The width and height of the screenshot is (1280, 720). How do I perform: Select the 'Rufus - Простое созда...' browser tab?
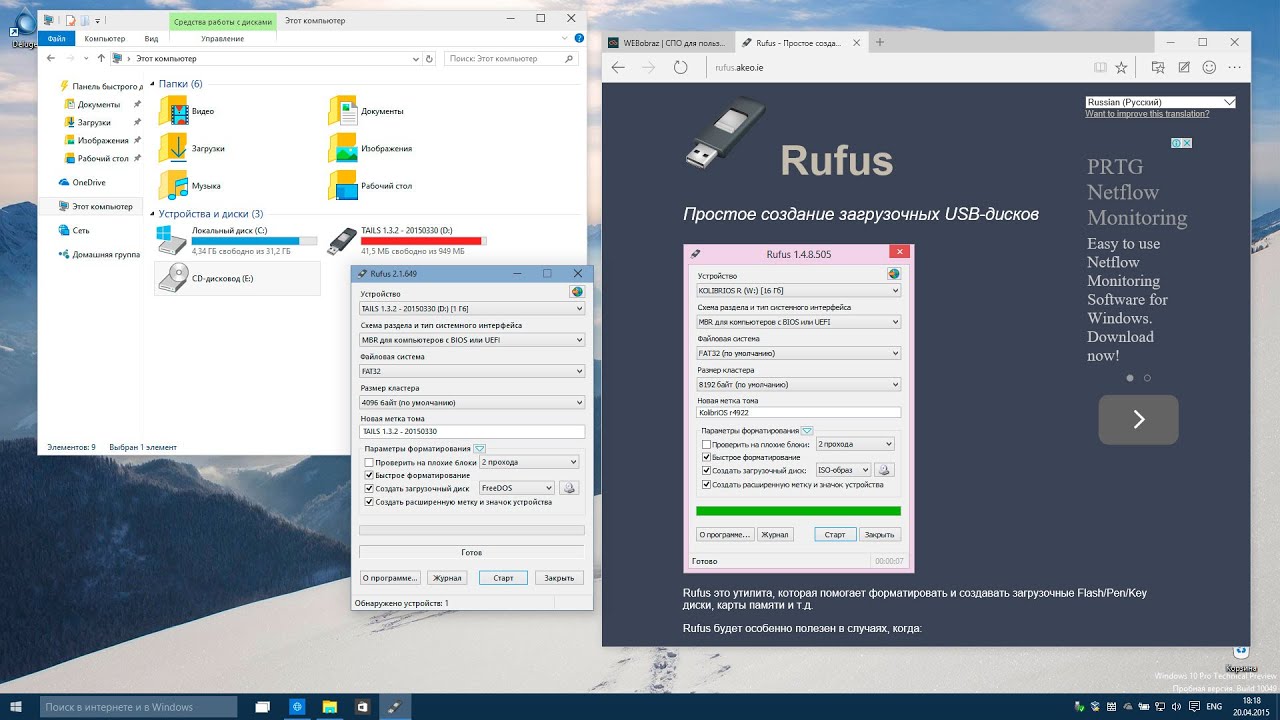coord(799,43)
